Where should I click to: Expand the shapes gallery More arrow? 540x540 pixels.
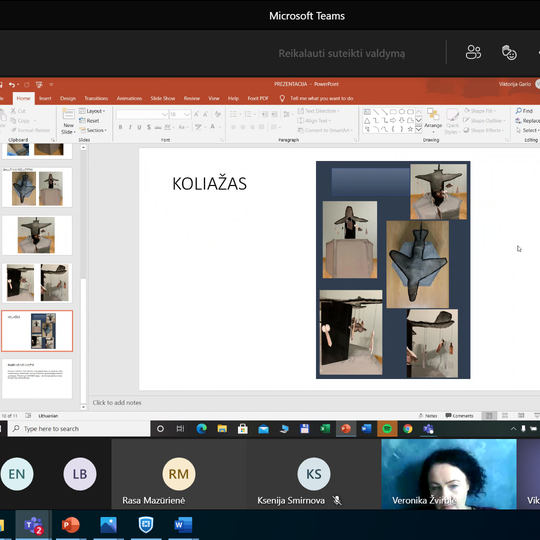coord(418,129)
